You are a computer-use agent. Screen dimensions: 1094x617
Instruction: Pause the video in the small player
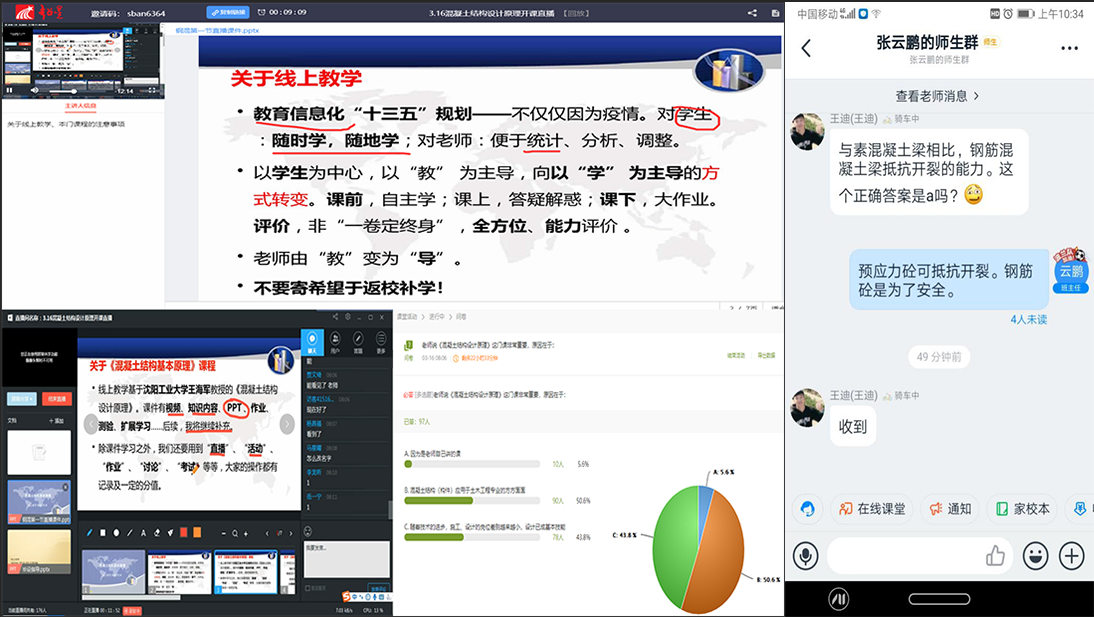(x=10, y=90)
